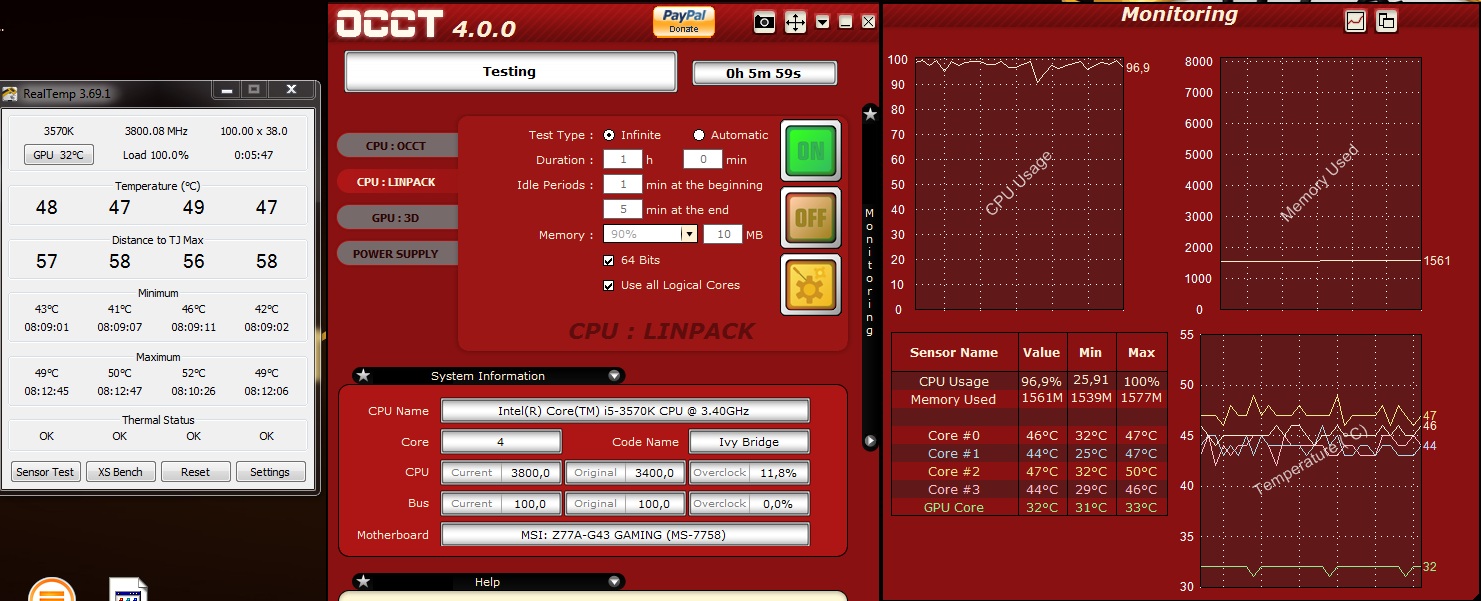Image resolution: width=1481 pixels, height=601 pixels.
Task: Click the Memory MB value field
Action: coord(722,234)
